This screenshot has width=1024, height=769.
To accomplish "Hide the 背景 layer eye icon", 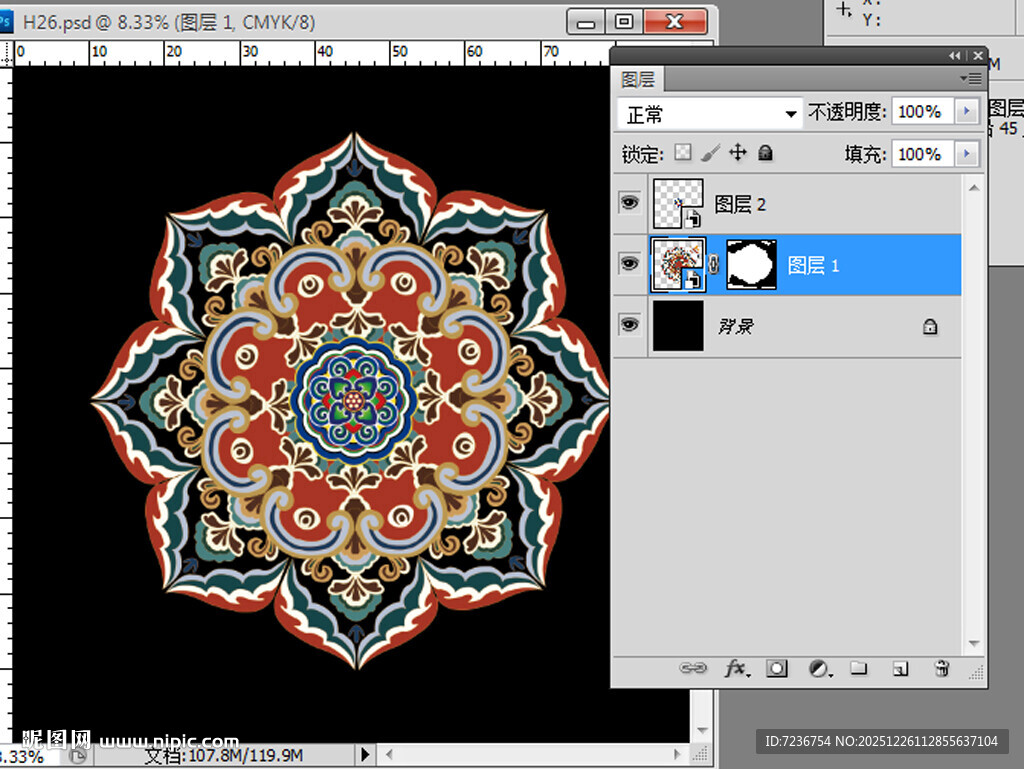I will coord(630,325).
